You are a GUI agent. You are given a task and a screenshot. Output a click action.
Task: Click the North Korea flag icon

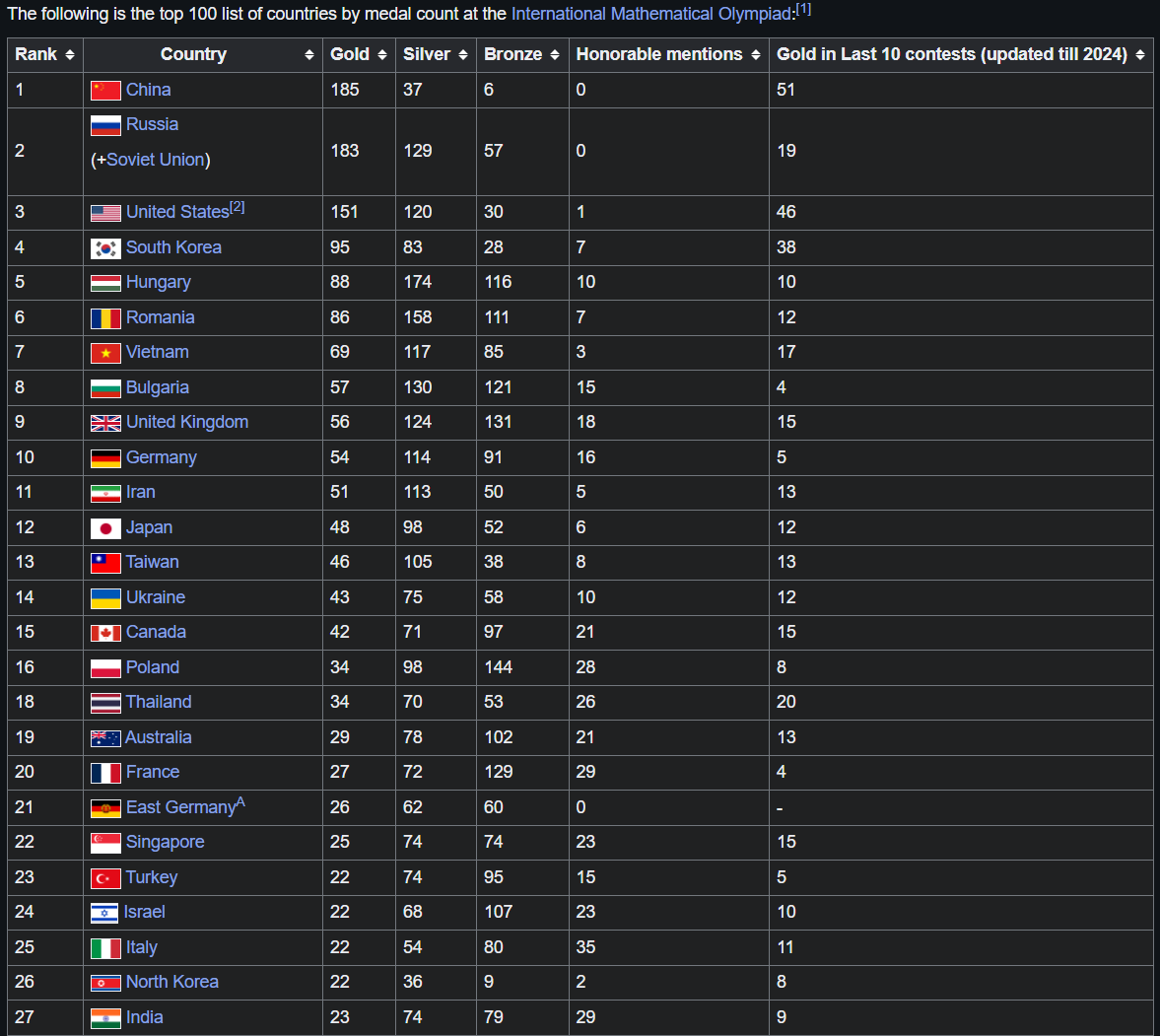coord(105,984)
